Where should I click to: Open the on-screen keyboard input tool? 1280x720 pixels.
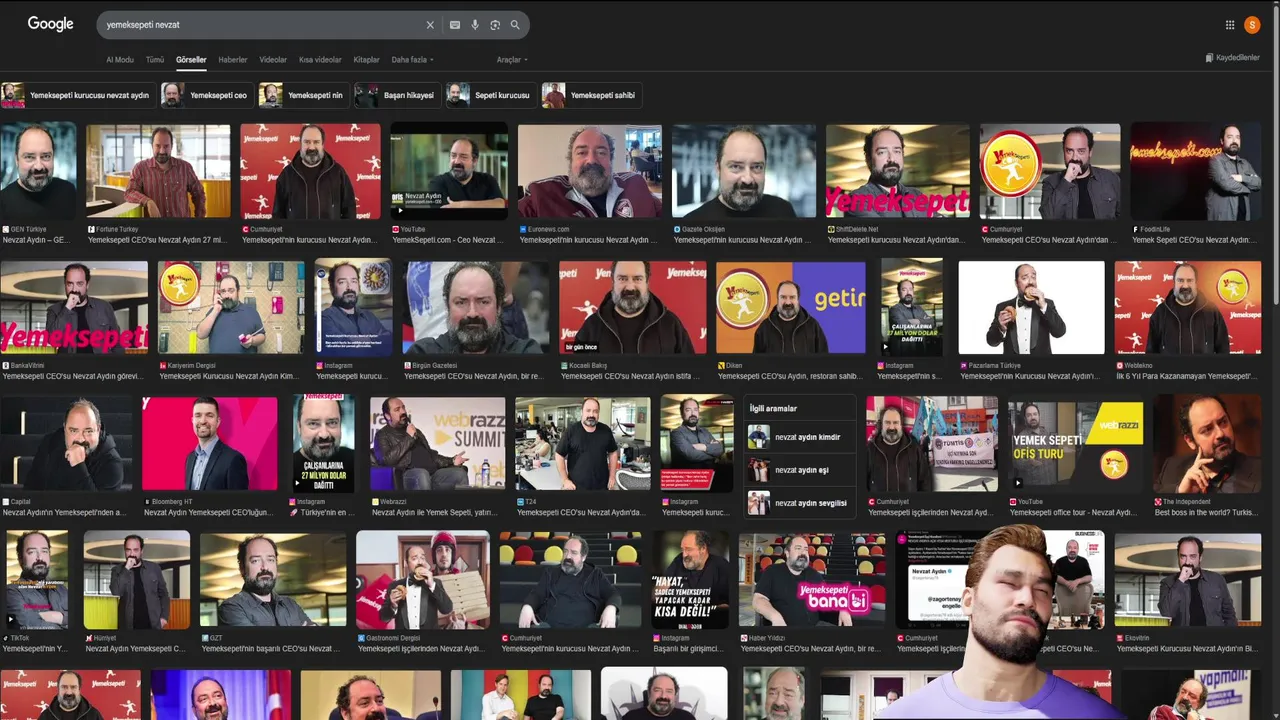tap(455, 25)
